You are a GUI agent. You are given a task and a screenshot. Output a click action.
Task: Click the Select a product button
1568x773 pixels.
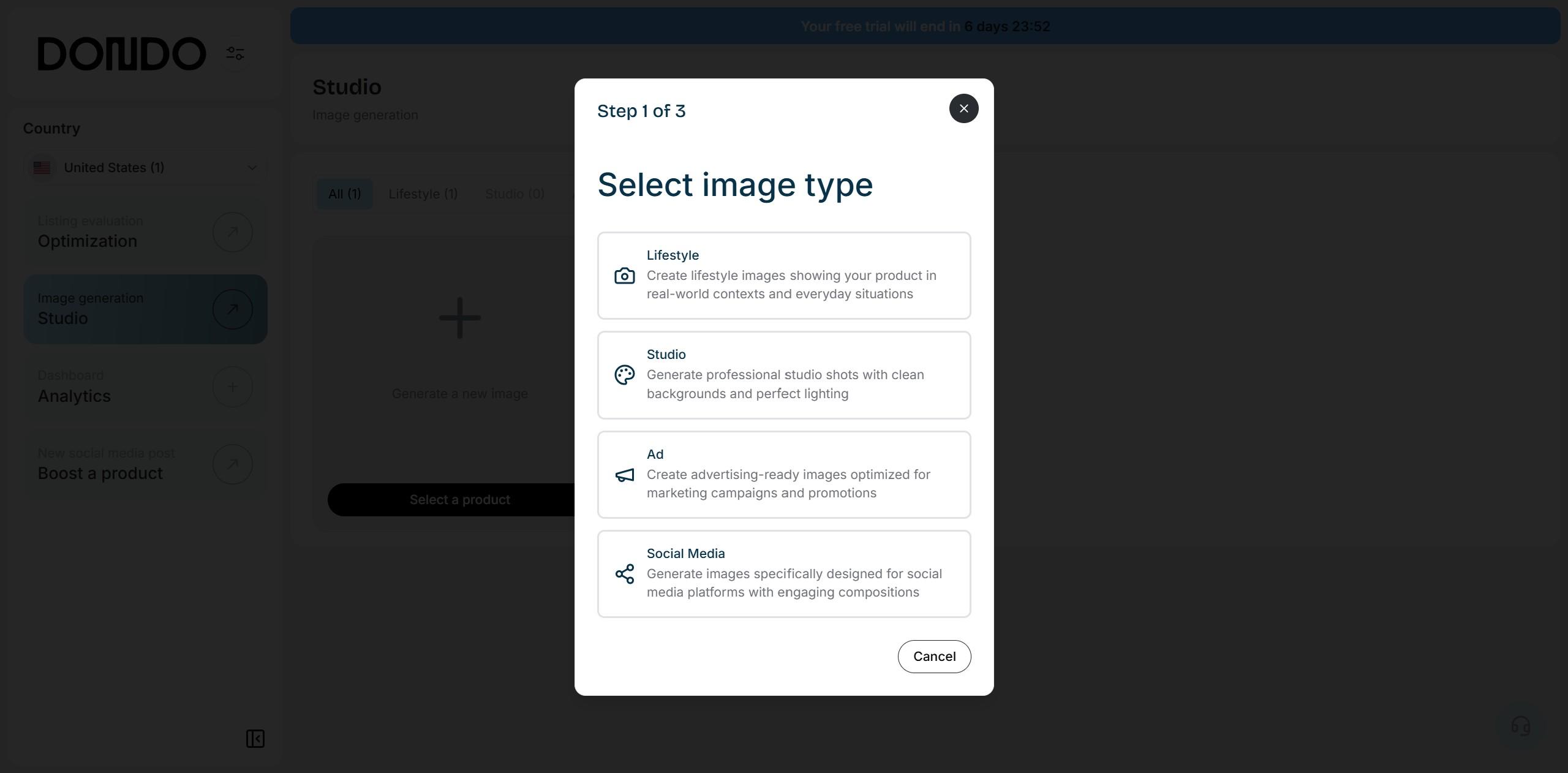click(459, 500)
